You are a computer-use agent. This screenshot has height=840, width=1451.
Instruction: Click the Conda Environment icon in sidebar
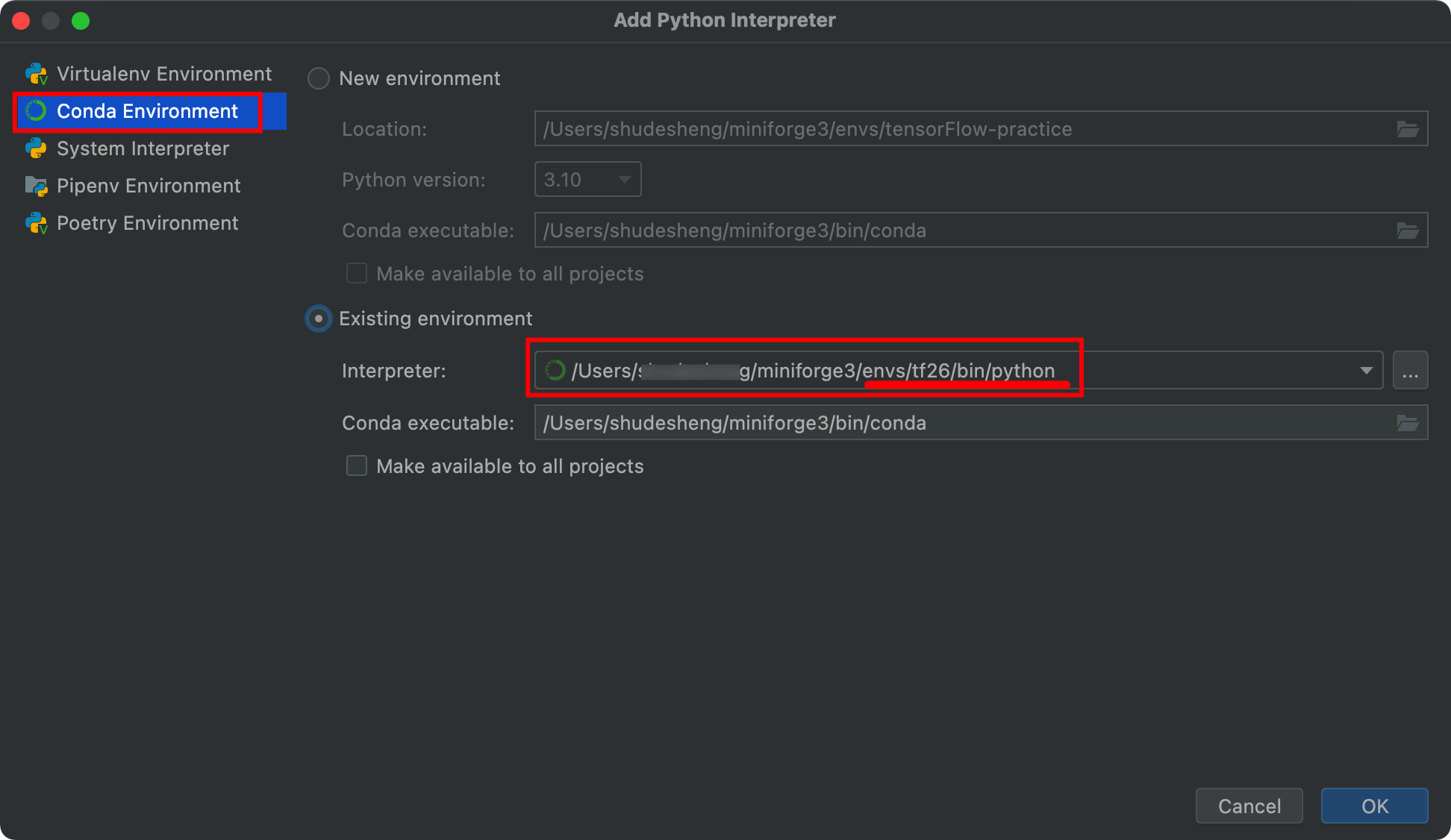tap(36, 111)
